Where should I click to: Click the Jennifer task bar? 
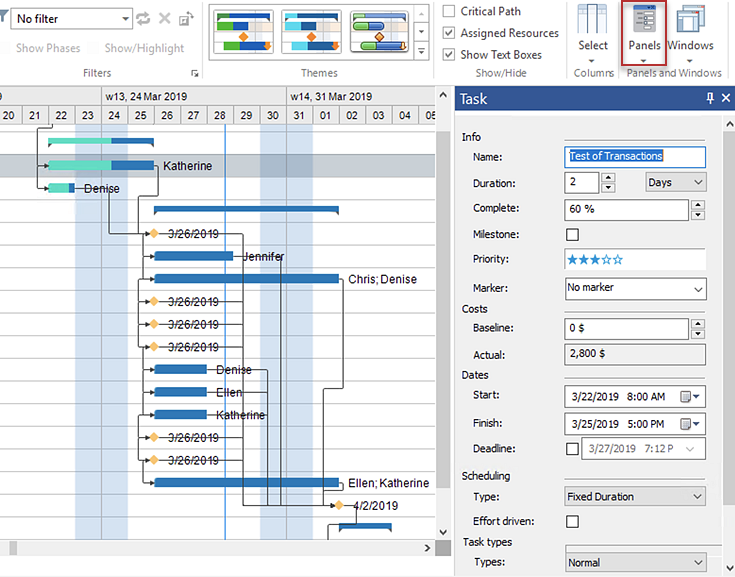194,256
